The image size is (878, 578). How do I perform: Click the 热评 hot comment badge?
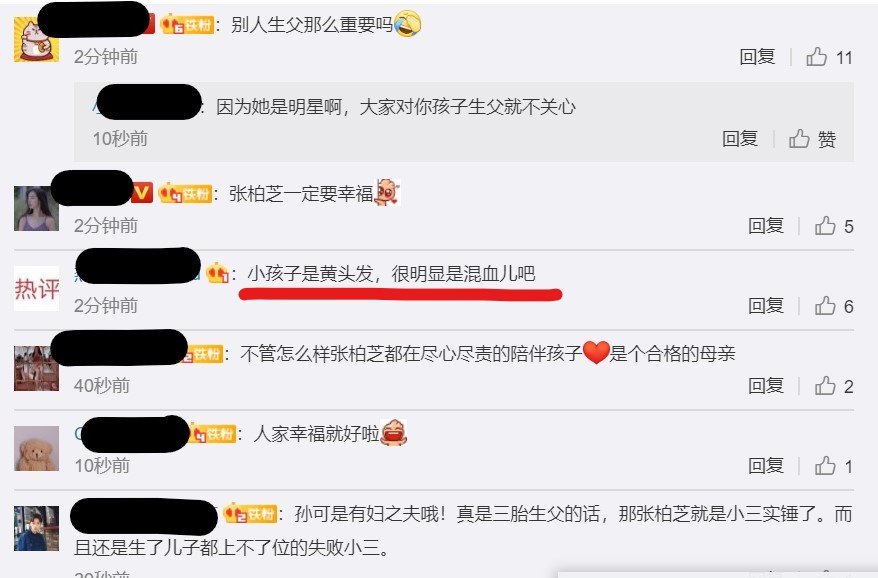tap(36, 288)
